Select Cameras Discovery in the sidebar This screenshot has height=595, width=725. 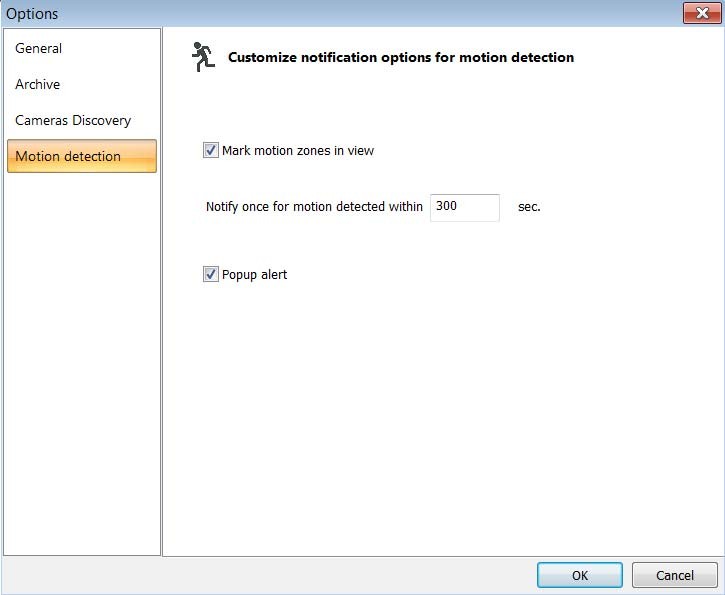click(73, 120)
